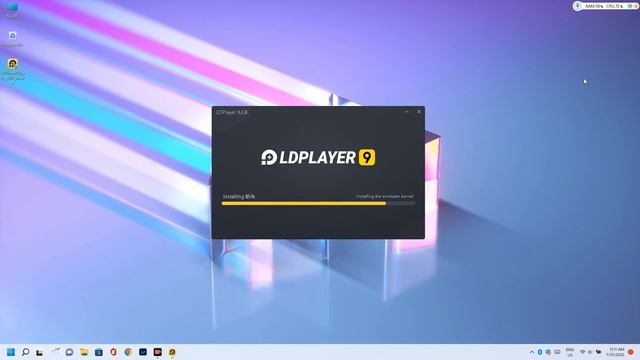Image resolution: width=640 pixels, height=360 pixels.
Task: Click the "Installing 85%" status text
Action: [x=239, y=196]
